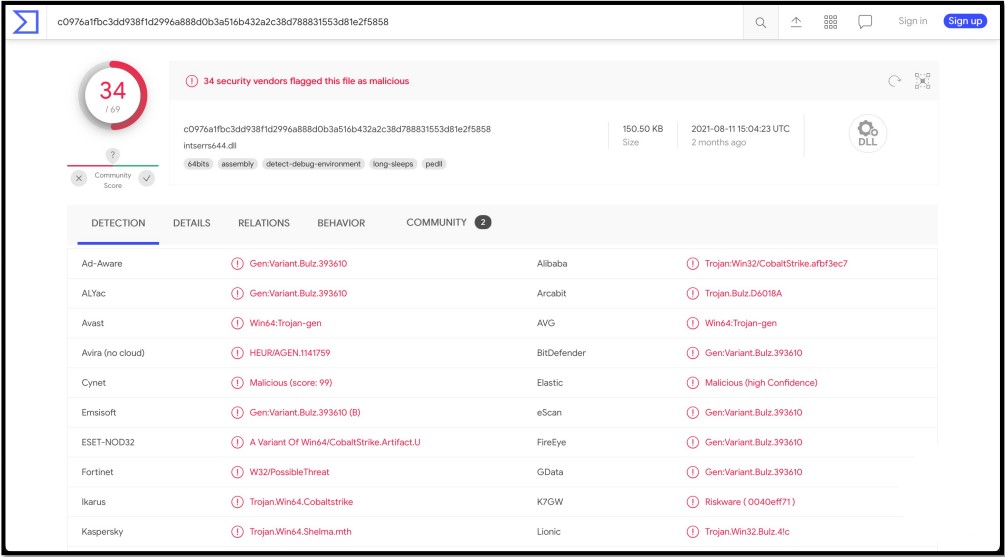Click the hash search input field

click(x=397, y=22)
